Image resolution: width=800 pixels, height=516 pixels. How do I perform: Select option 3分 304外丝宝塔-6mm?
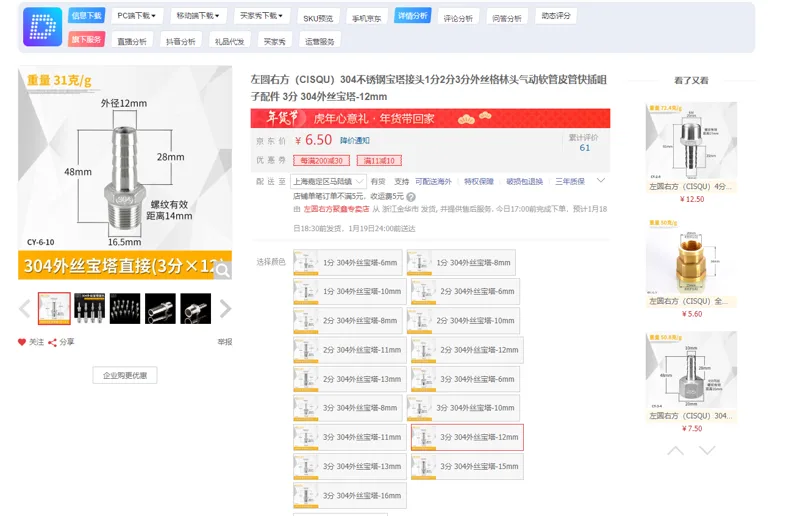(465, 379)
